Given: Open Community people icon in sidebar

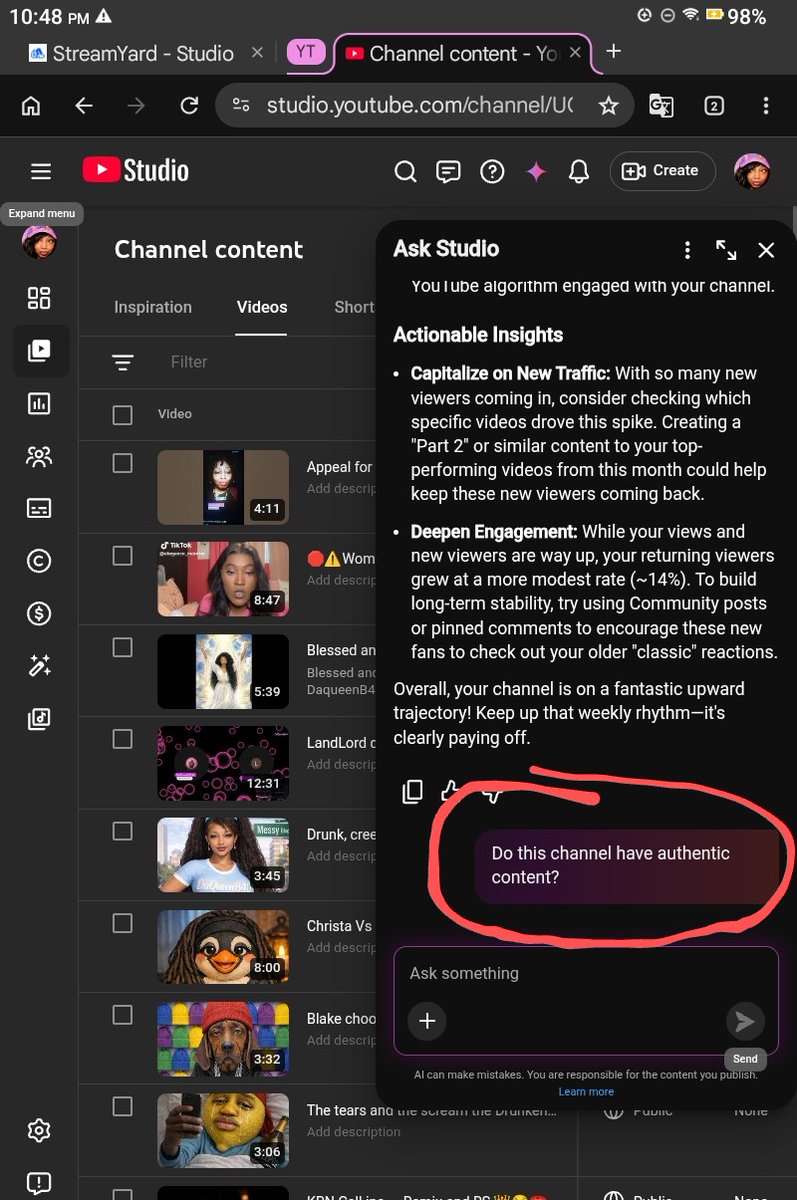Looking at the screenshot, I should (39, 457).
